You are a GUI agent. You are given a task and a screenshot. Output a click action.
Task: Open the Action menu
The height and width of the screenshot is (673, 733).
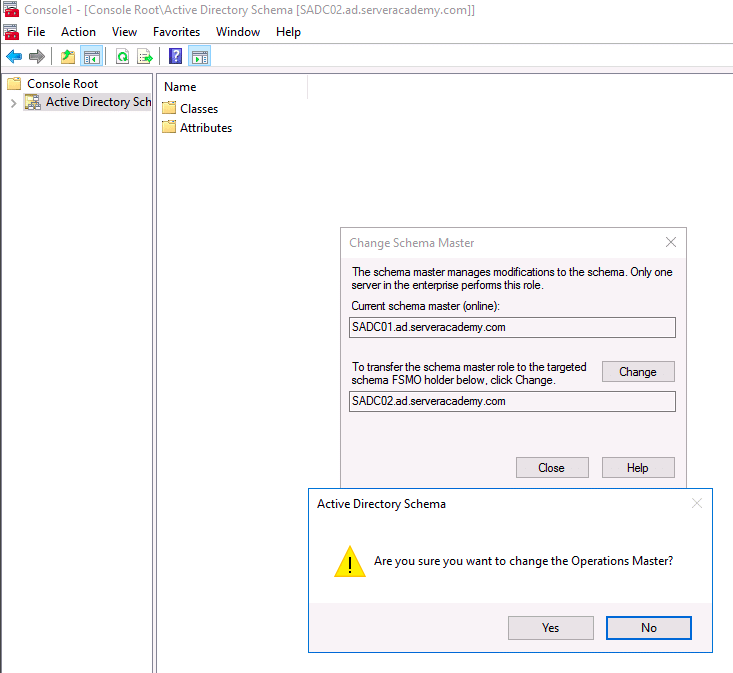(x=78, y=32)
